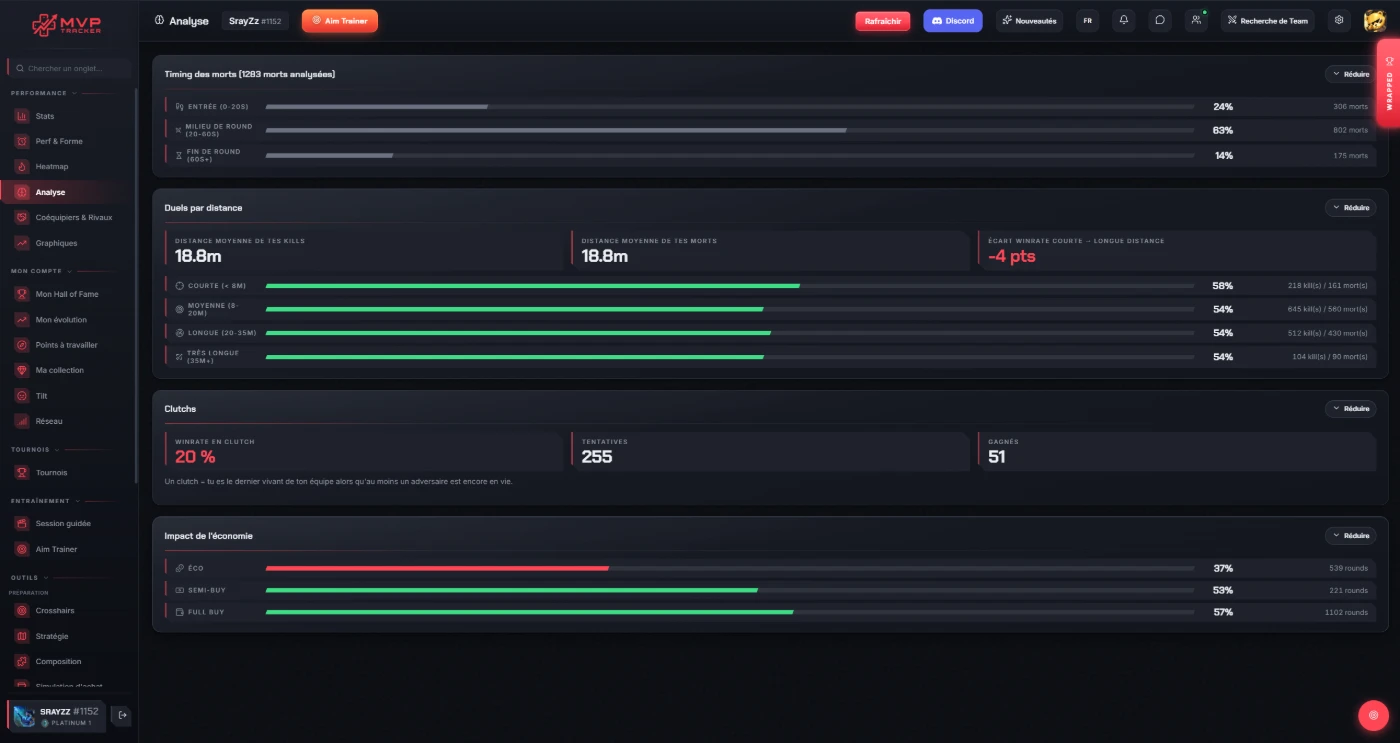Click the Crosshairs target icon in sidebar

(22, 610)
